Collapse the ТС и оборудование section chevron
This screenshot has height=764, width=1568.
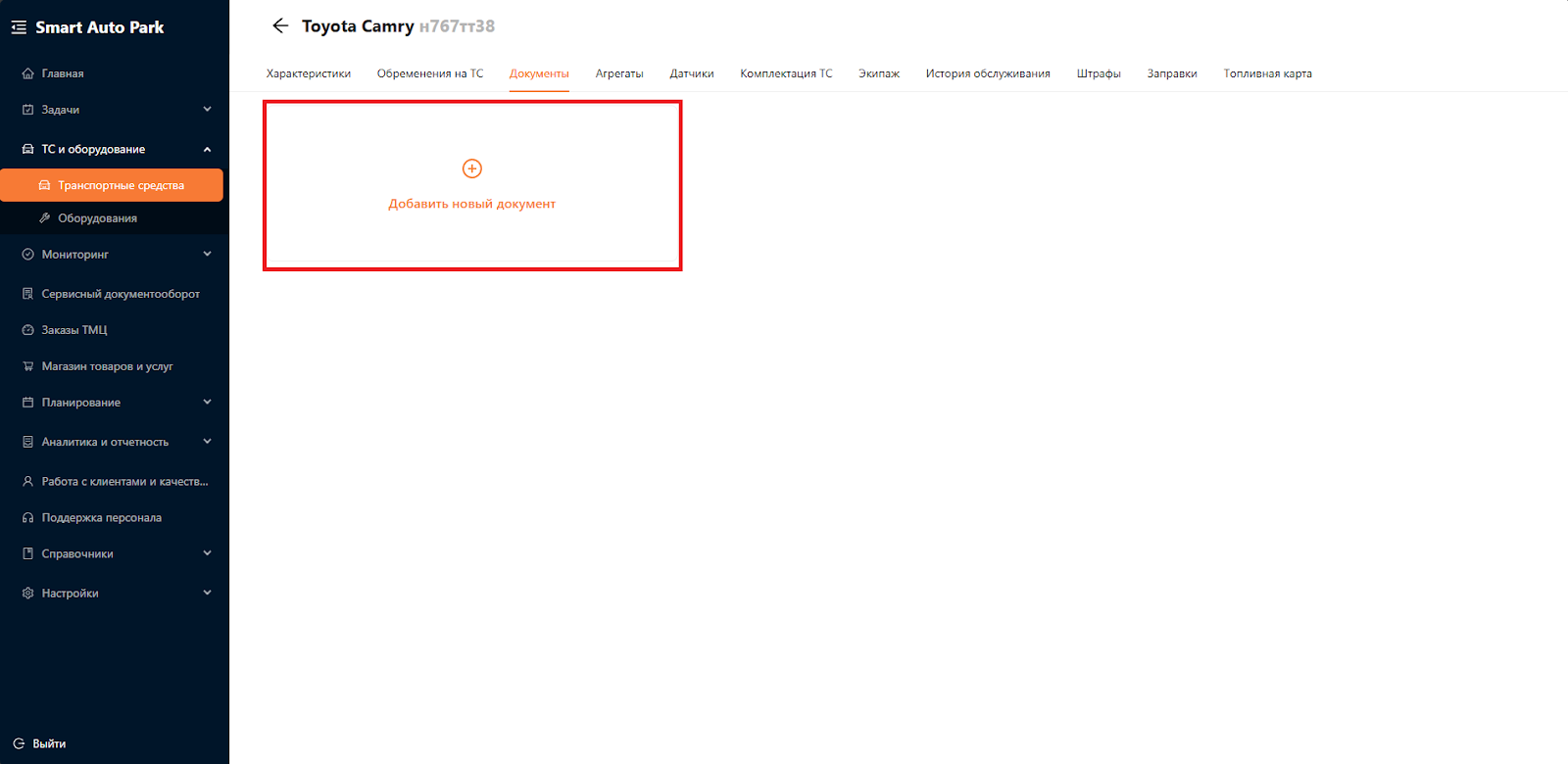[x=207, y=150]
